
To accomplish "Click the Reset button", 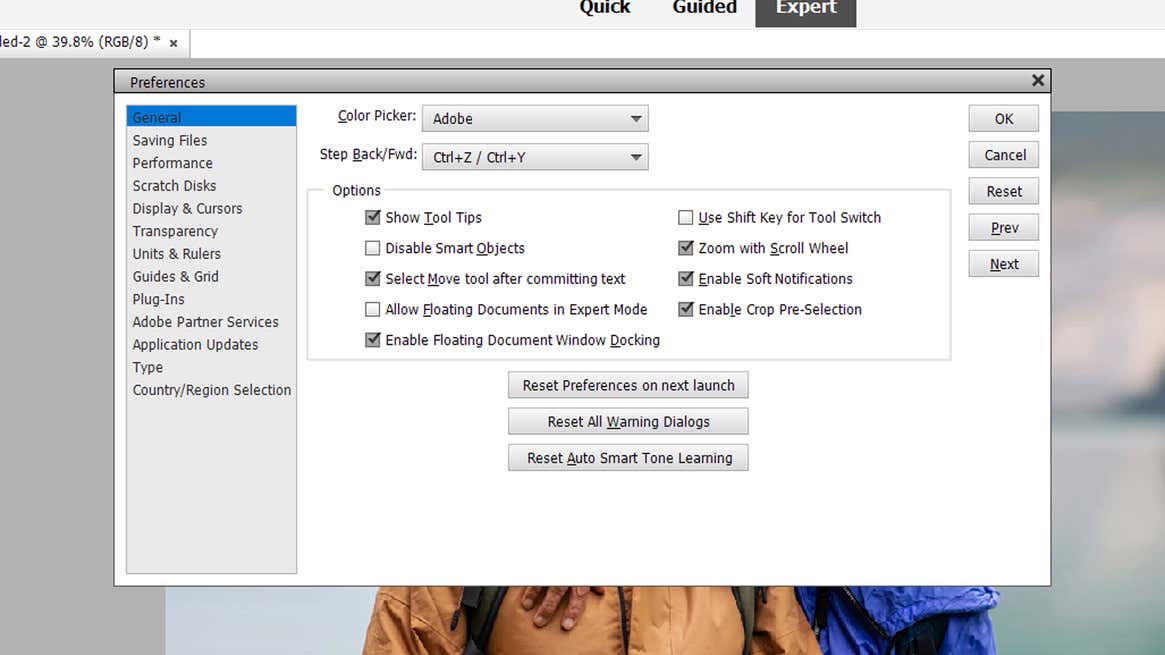I will pyautogui.click(x=1004, y=191).
